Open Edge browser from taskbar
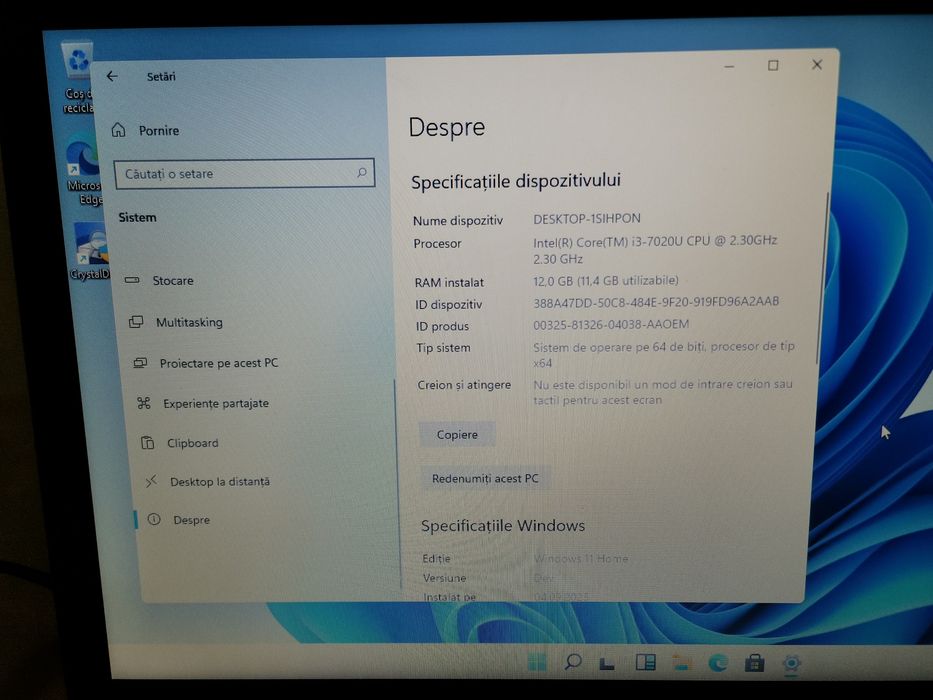Screen dimensions: 933x700 [x=718, y=662]
